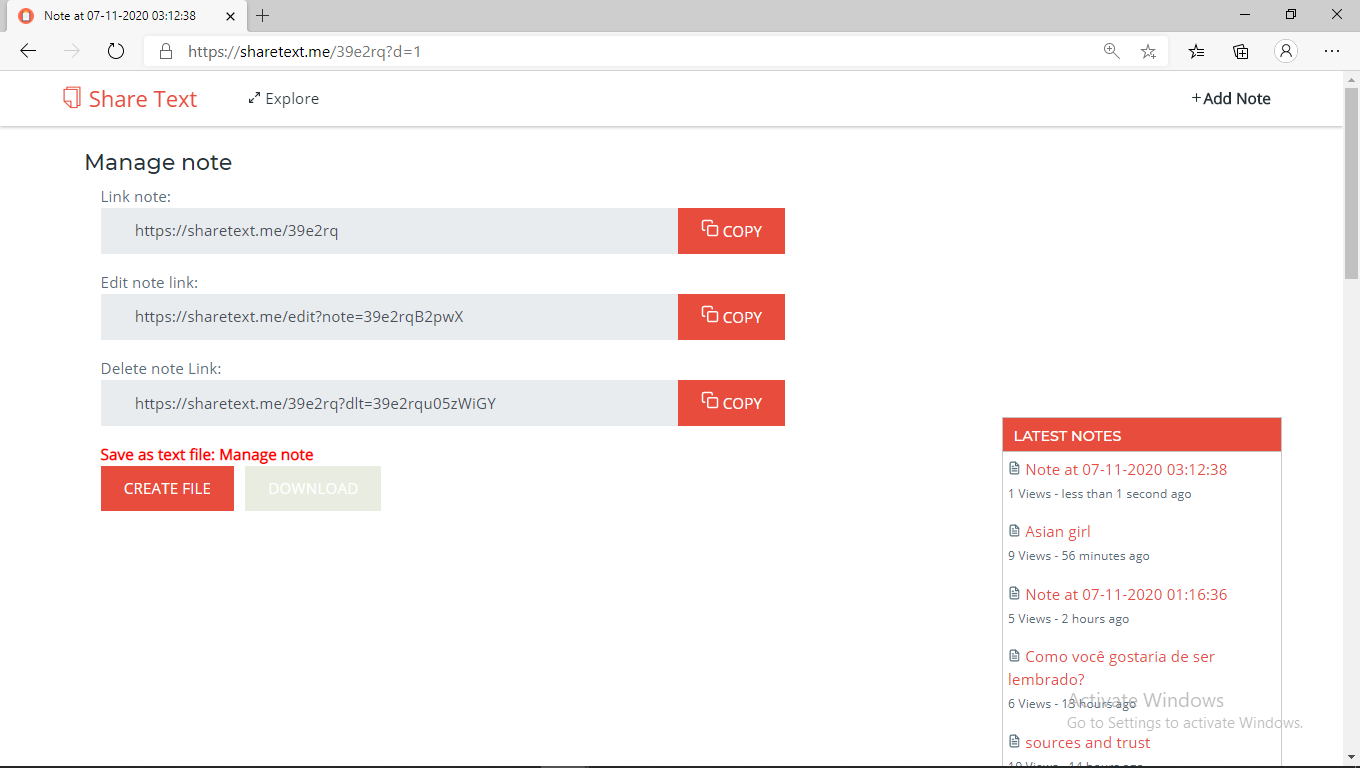Open site information via the lock icon
Viewport: 1360px width, 768px height.
click(166, 51)
